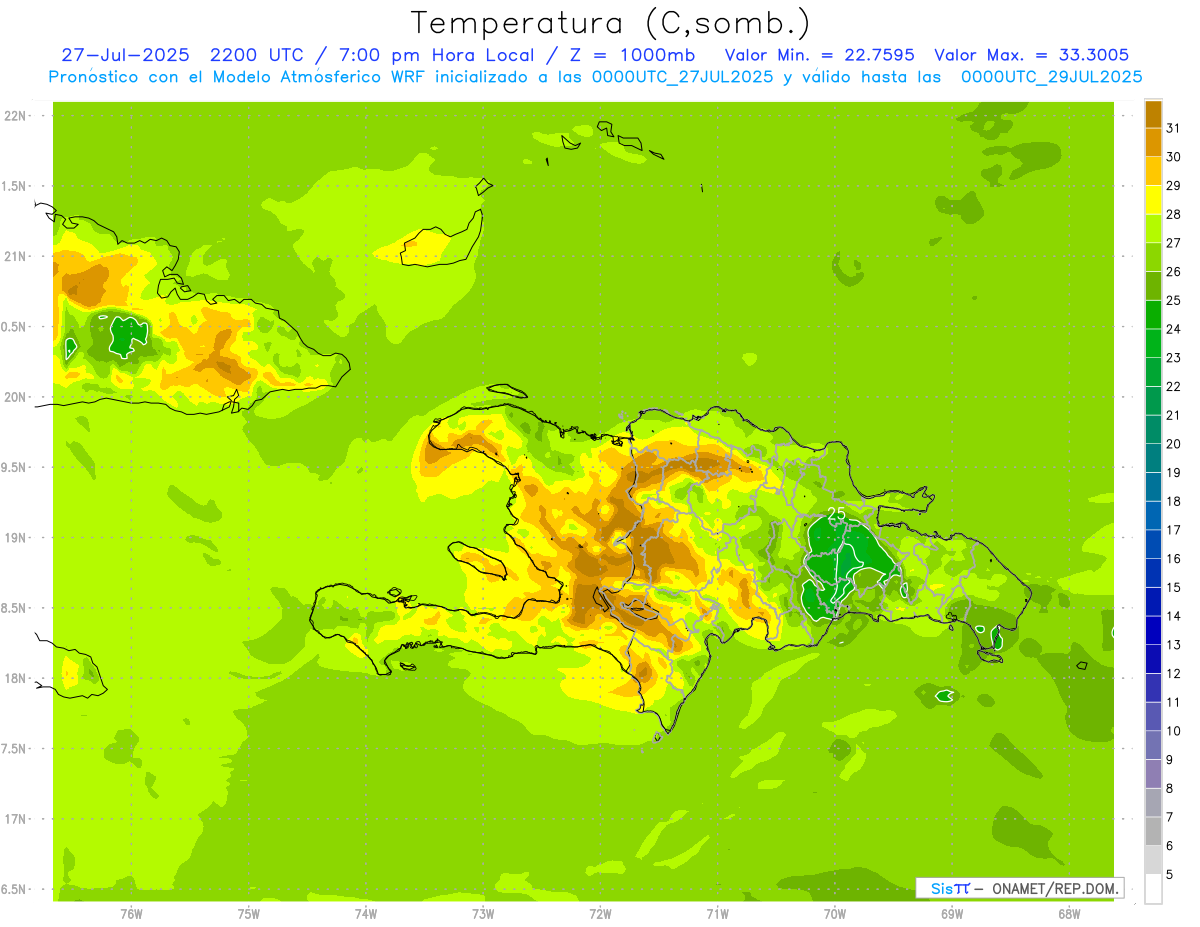Click the purple legend swatch between 9 and 10
1200x927 pixels.
pos(1153,745)
